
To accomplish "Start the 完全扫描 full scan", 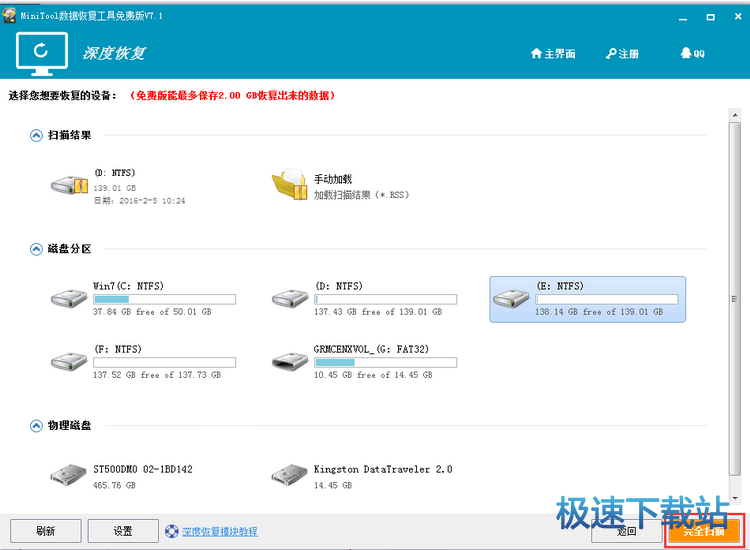I will click(x=704, y=531).
